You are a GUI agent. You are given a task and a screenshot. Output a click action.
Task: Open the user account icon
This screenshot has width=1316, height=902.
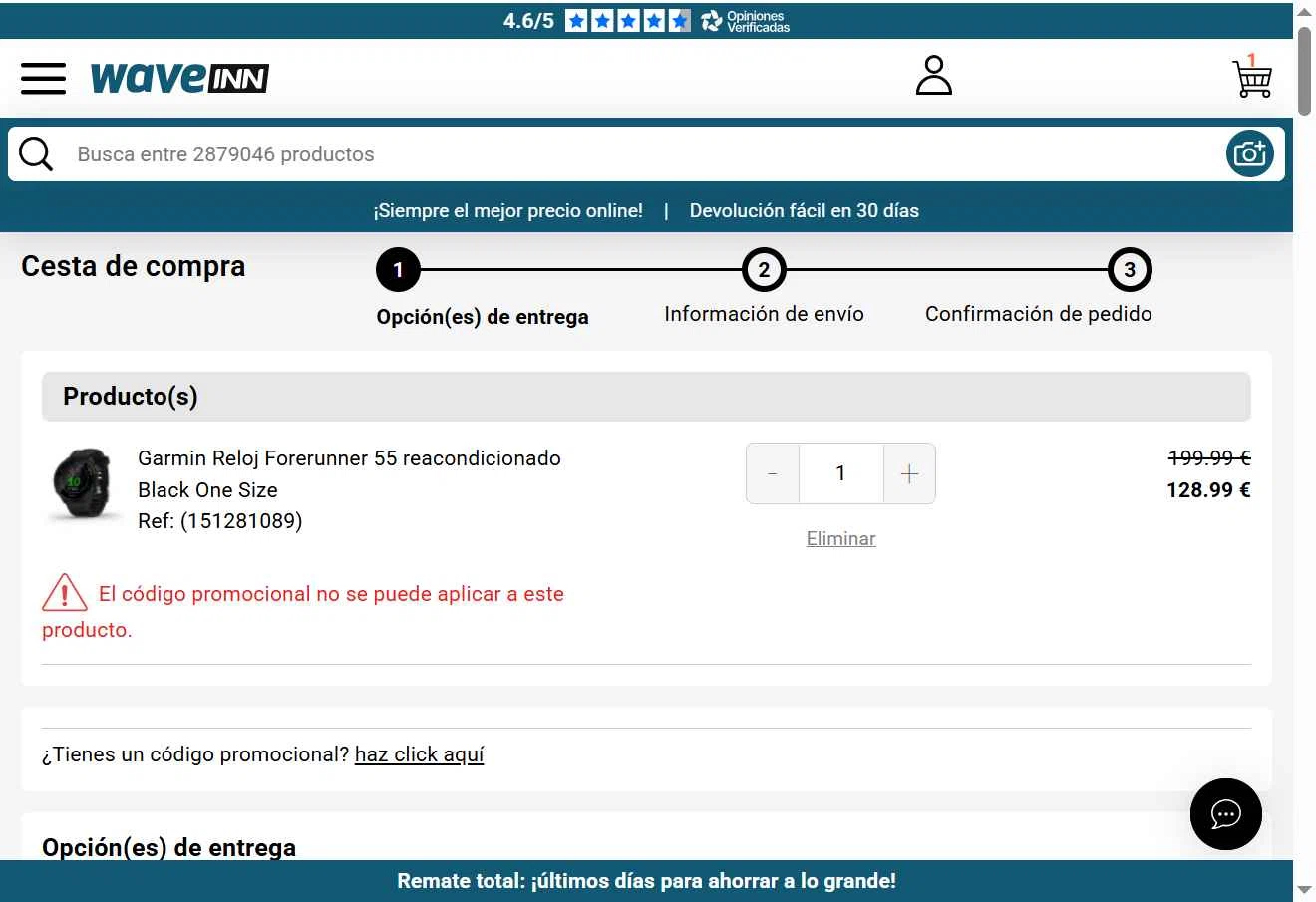(x=934, y=76)
